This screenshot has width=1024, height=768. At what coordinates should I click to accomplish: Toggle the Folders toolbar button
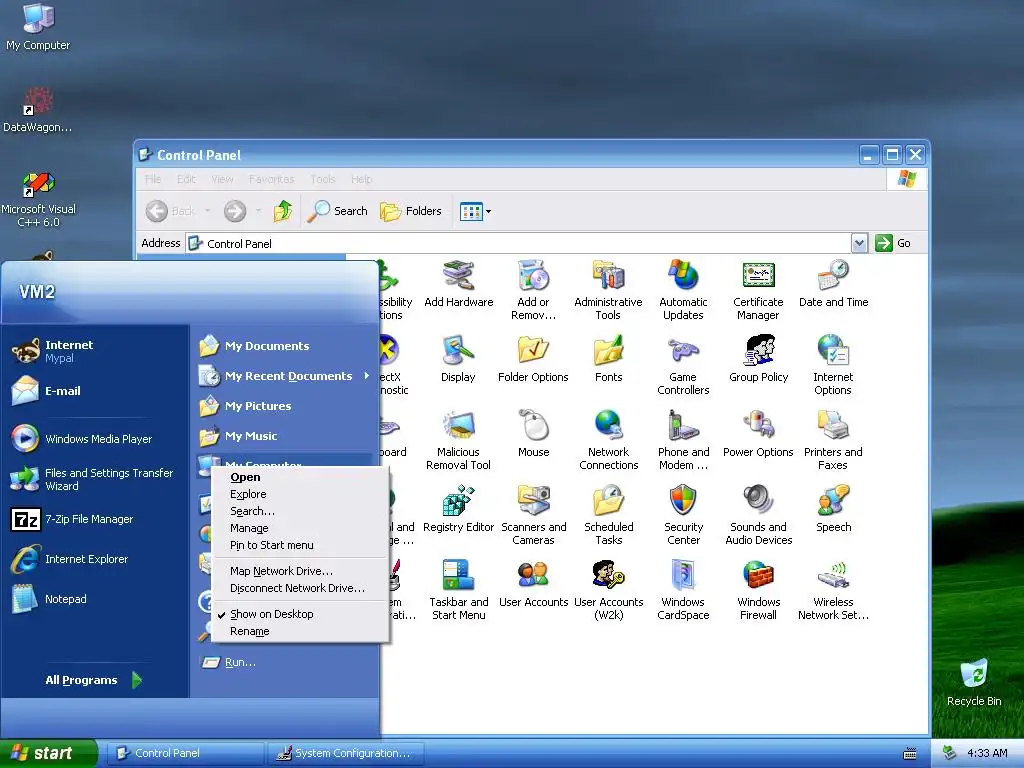(x=411, y=212)
